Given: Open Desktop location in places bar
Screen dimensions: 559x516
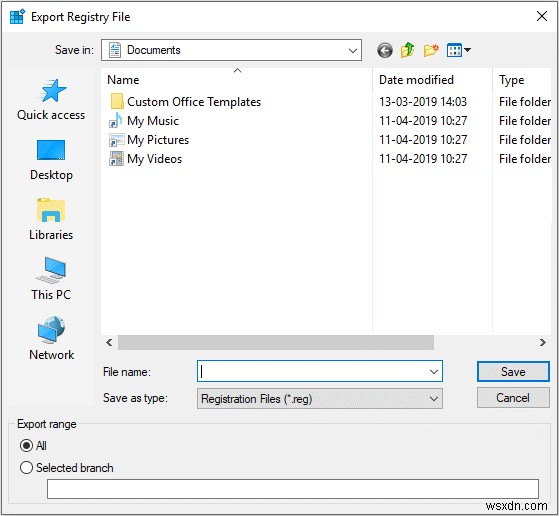Looking at the screenshot, I should pos(51,160).
